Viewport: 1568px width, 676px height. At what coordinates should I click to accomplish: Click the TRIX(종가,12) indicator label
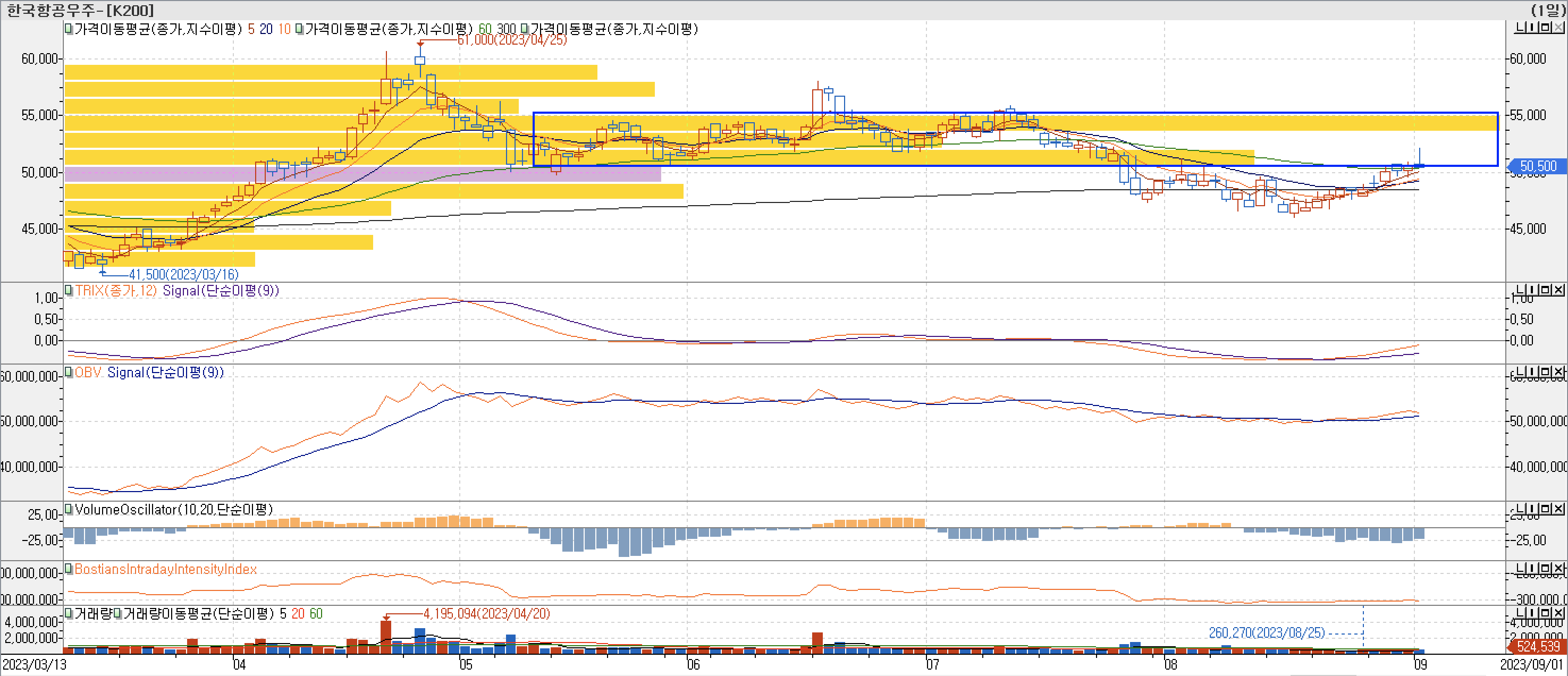click(x=116, y=291)
